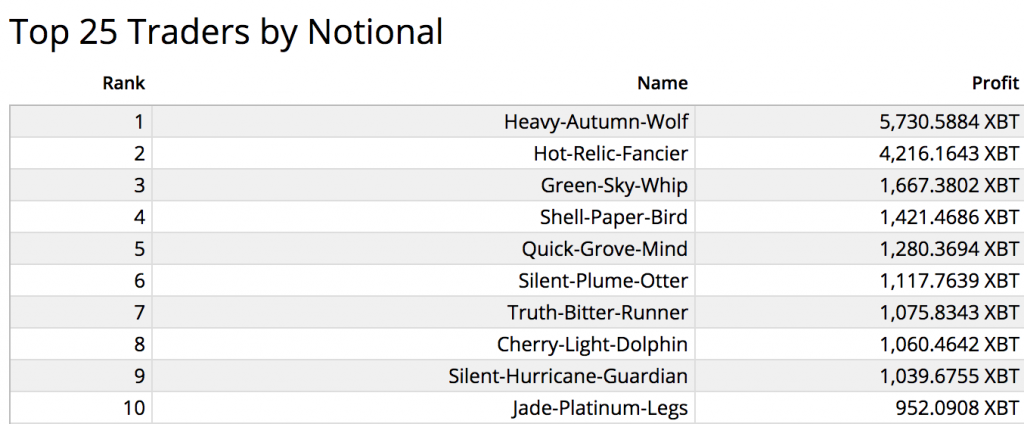Select the Truth-Bitter-Runner trader name
The width and height of the screenshot is (1024, 424).
pos(598,313)
